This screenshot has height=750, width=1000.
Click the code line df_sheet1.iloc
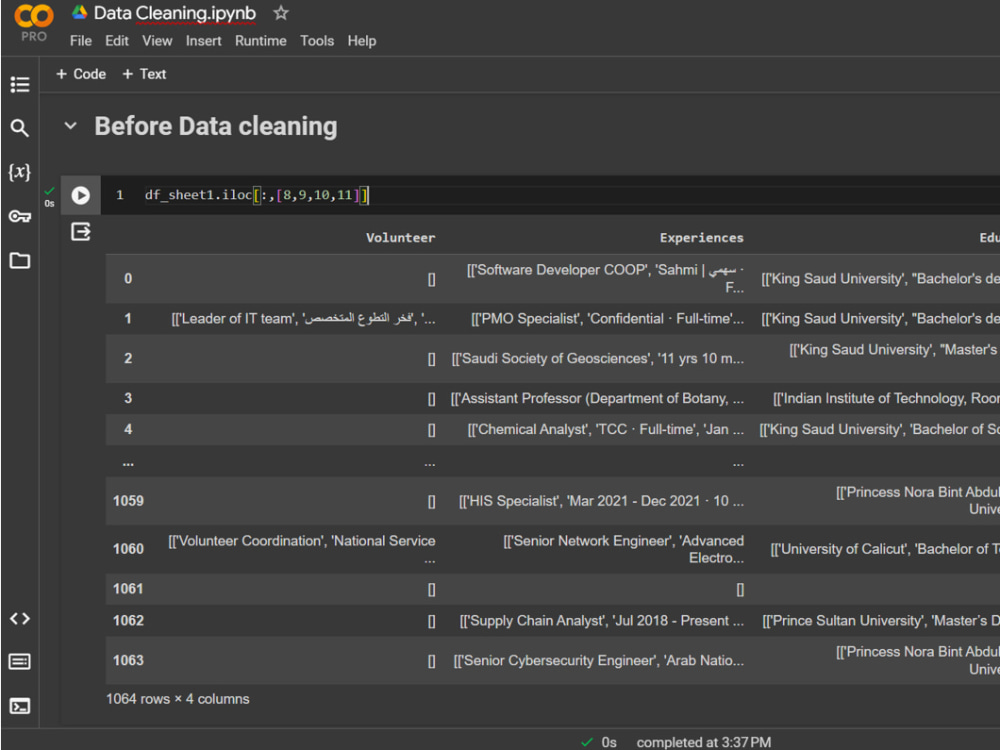point(256,195)
